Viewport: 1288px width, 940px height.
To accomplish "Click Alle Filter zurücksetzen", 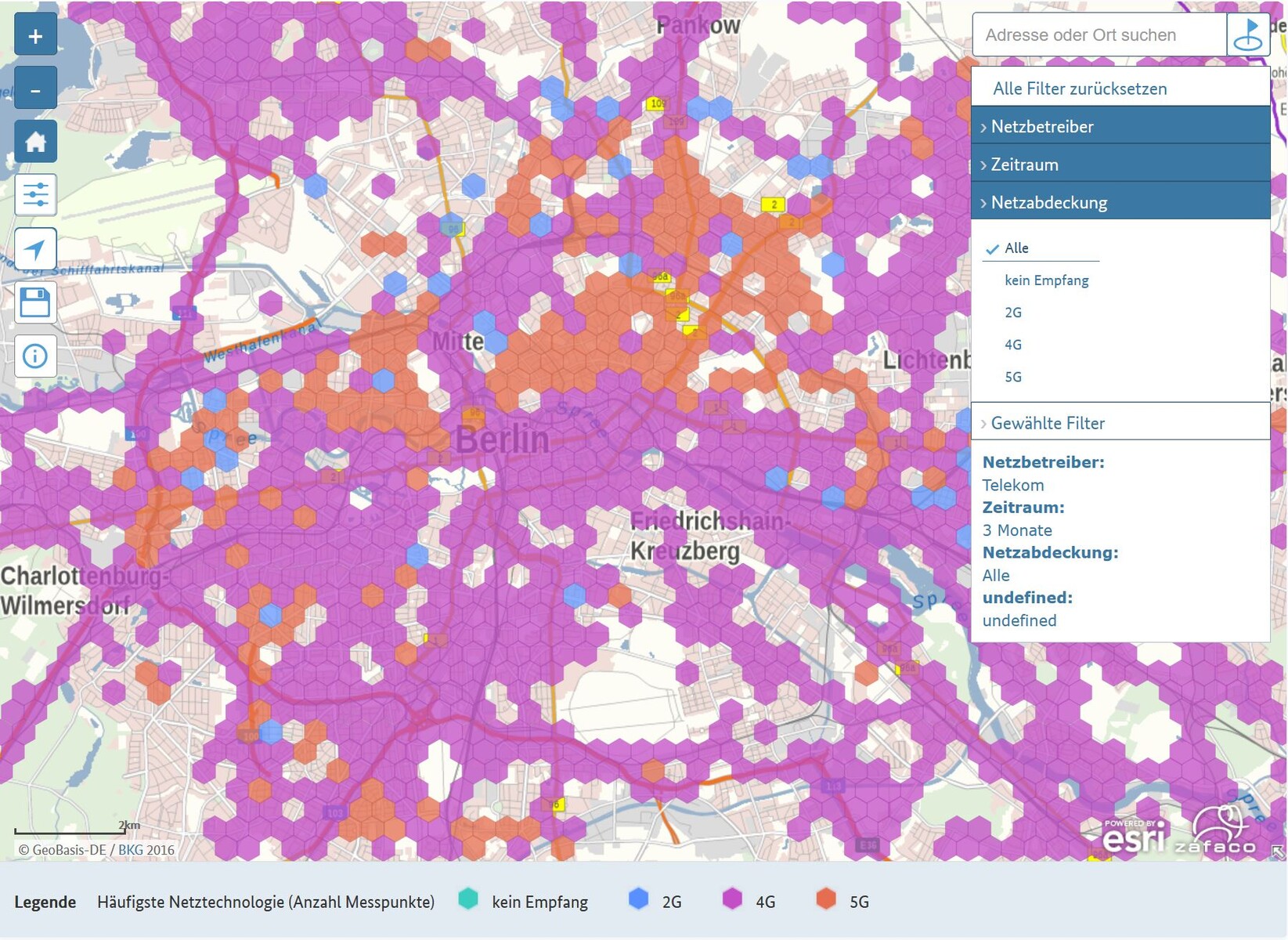I will click(x=1080, y=89).
